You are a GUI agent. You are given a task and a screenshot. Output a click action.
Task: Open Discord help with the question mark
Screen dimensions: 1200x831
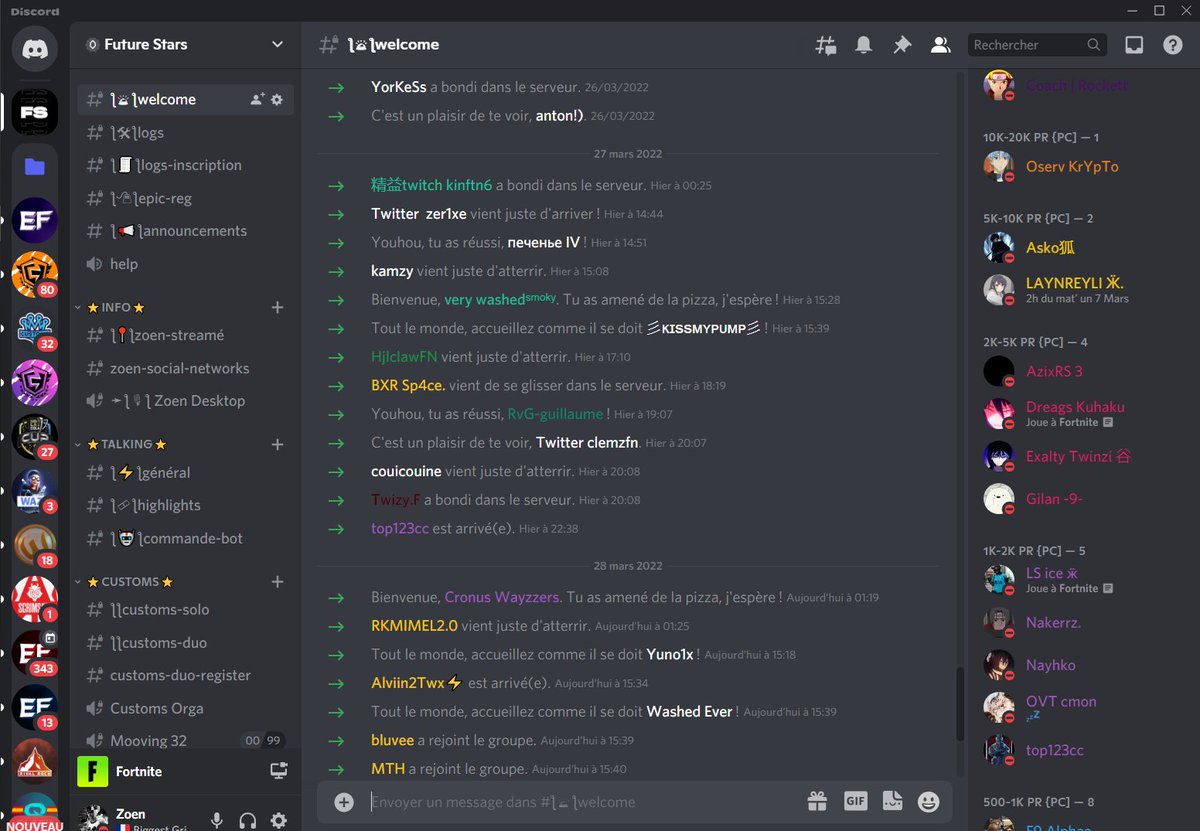click(x=1172, y=44)
